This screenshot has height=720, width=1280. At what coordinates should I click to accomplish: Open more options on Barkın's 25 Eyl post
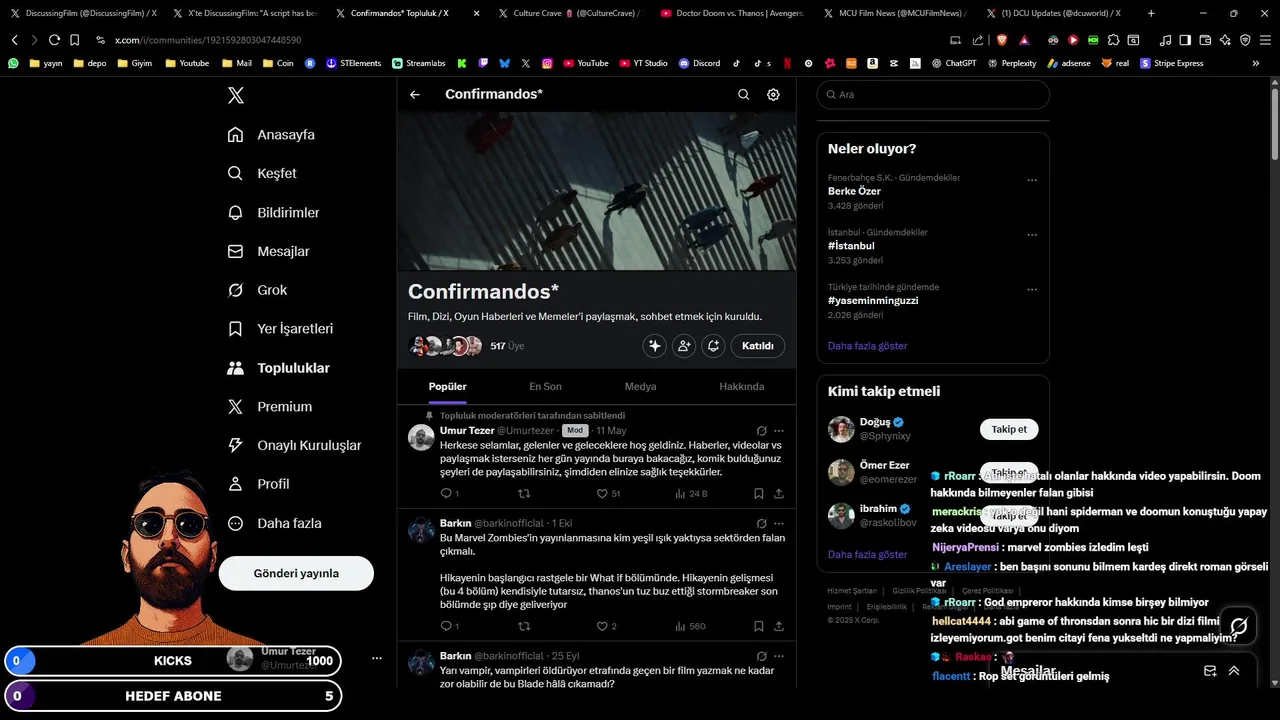click(x=779, y=656)
